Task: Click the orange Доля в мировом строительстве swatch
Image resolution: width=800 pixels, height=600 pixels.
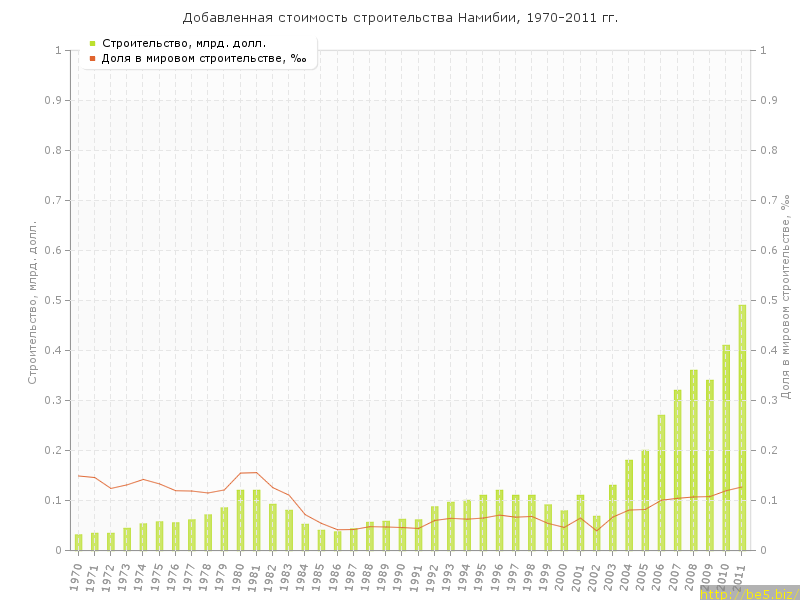Action: pyautogui.click(x=92, y=58)
